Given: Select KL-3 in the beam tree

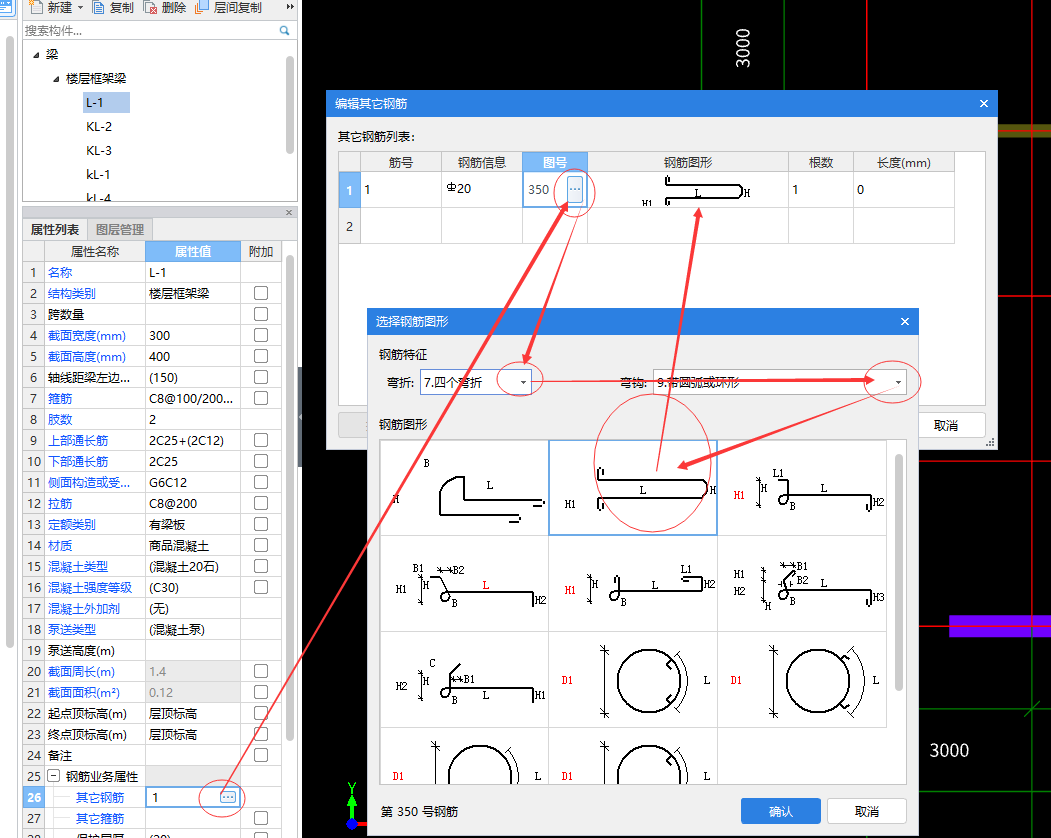Looking at the screenshot, I should click(99, 151).
